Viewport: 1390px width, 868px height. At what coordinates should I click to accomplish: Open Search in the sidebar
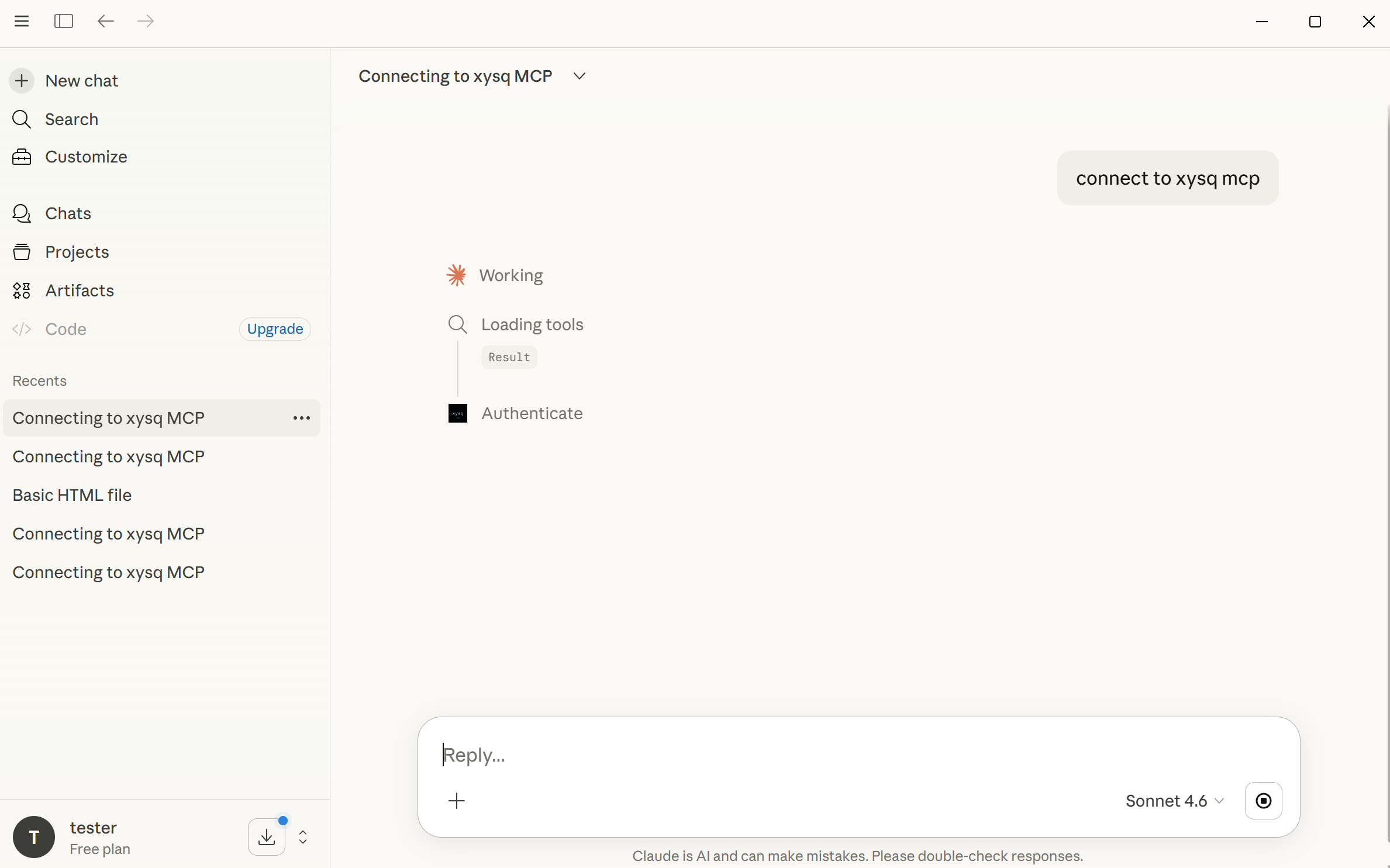[x=71, y=119]
